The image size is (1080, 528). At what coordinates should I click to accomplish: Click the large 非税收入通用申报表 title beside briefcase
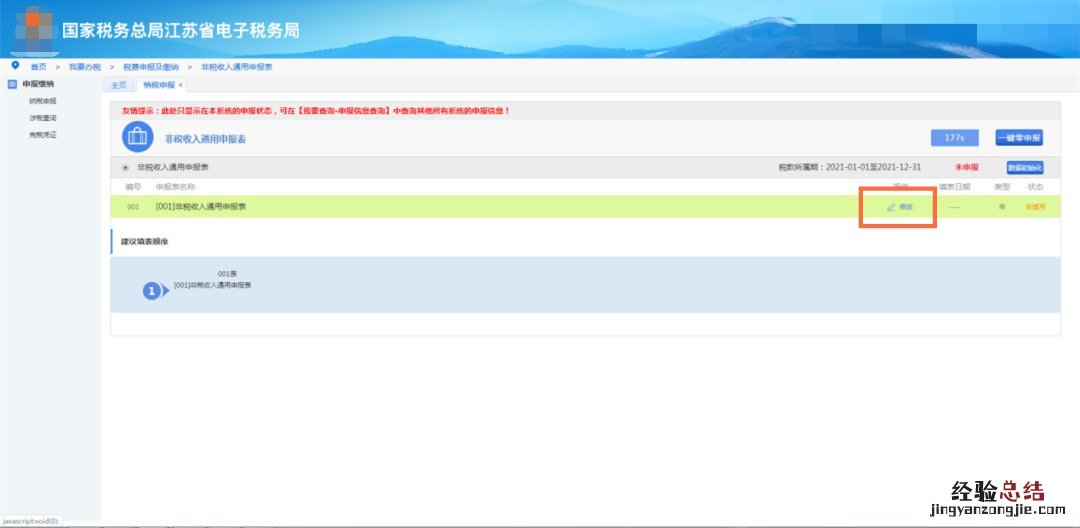205,139
